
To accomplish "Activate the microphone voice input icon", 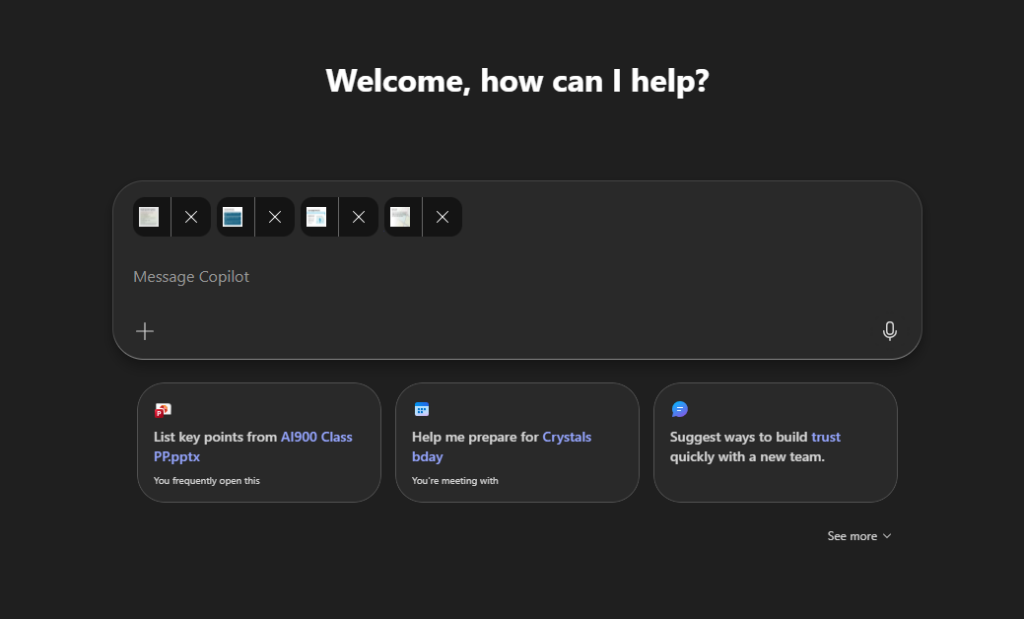I will [x=890, y=330].
